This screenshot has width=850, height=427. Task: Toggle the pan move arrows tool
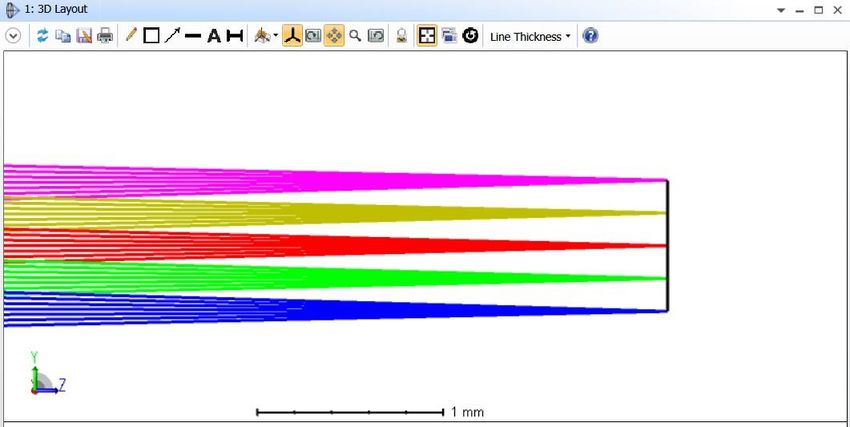334,36
